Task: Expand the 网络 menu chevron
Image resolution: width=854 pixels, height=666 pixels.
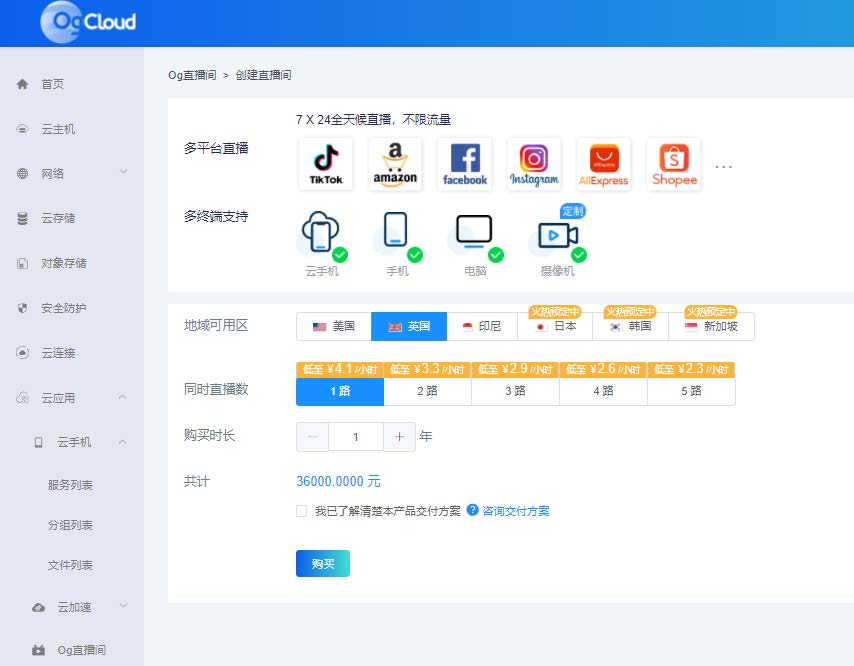Action: (x=123, y=172)
